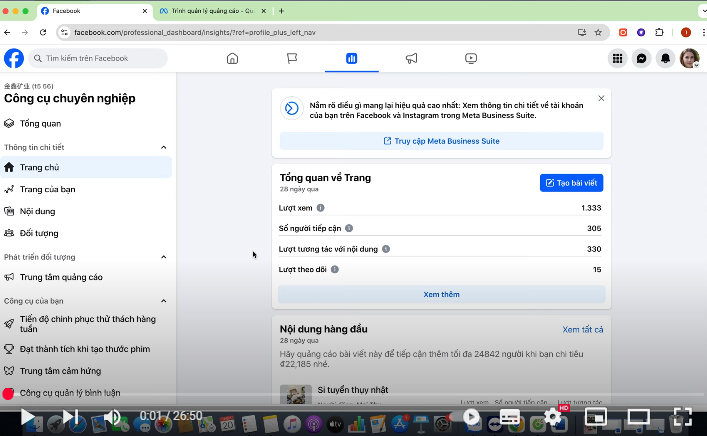The height and width of the screenshot is (436, 707).
Task: Open the notifications bell icon
Action: click(x=665, y=59)
